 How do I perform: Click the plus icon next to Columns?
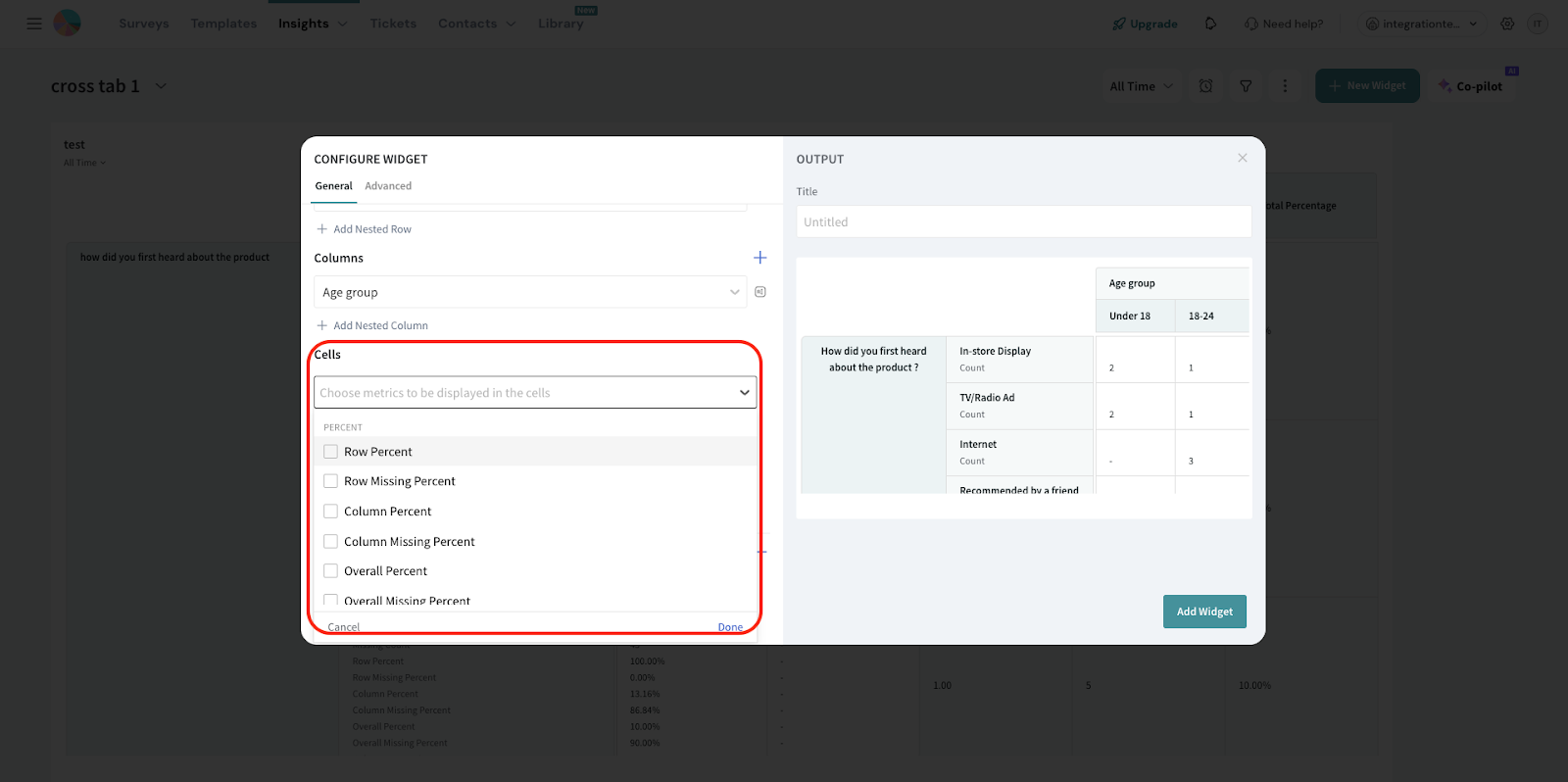click(759, 258)
